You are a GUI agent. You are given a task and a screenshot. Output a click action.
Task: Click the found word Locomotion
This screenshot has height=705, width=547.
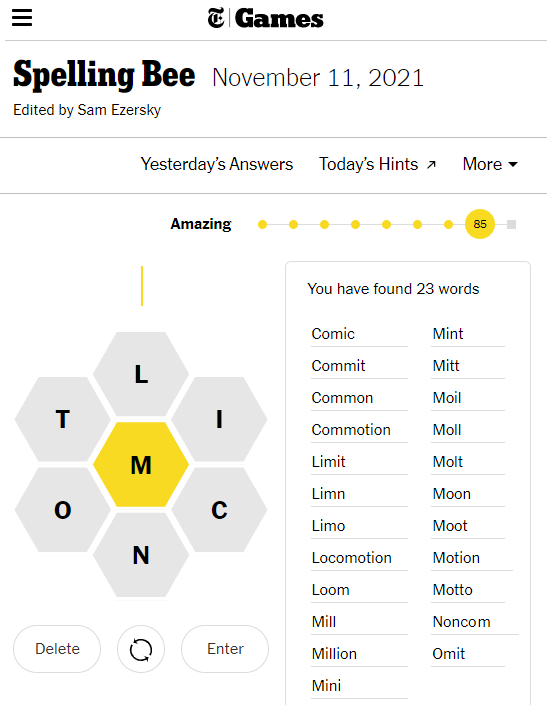point(351,558)
